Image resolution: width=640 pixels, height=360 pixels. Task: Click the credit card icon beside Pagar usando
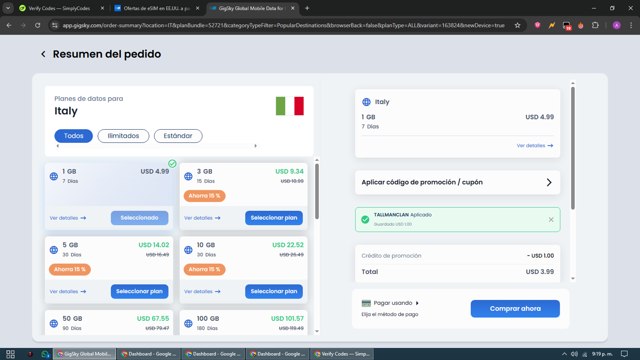[366, 303]
